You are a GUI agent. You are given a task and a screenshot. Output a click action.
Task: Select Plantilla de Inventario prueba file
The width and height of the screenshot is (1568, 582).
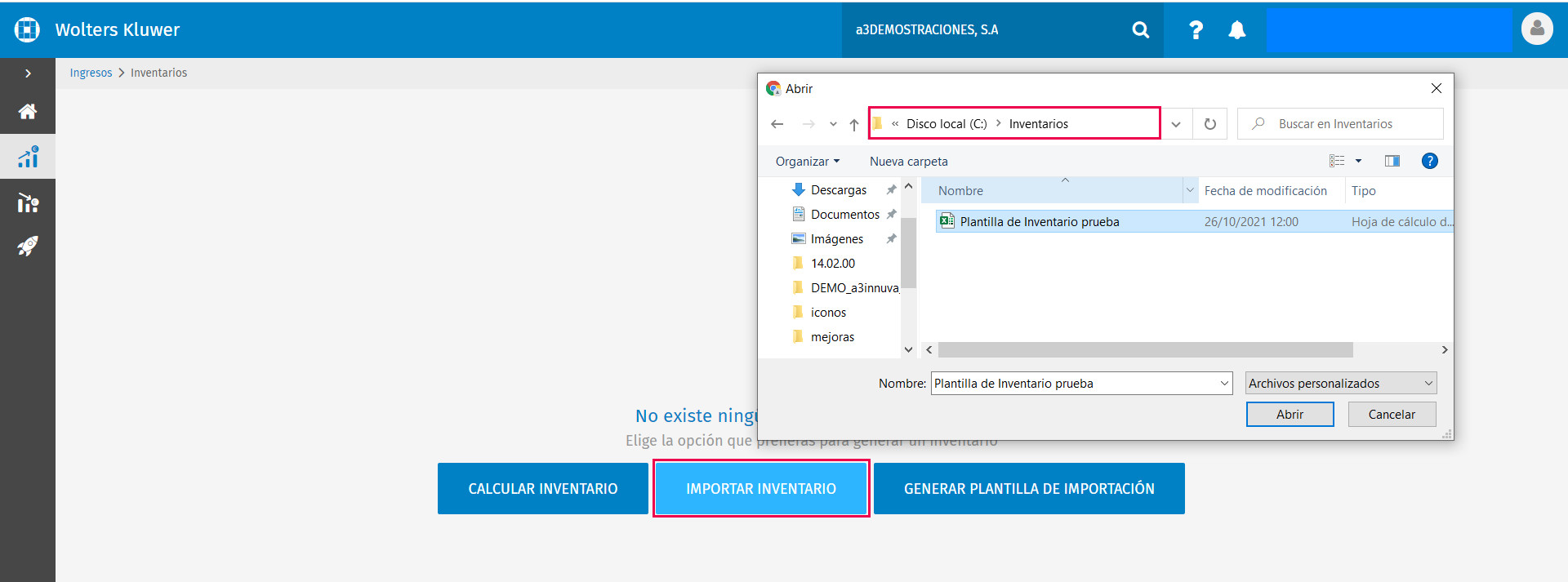tap(1194, 222)
